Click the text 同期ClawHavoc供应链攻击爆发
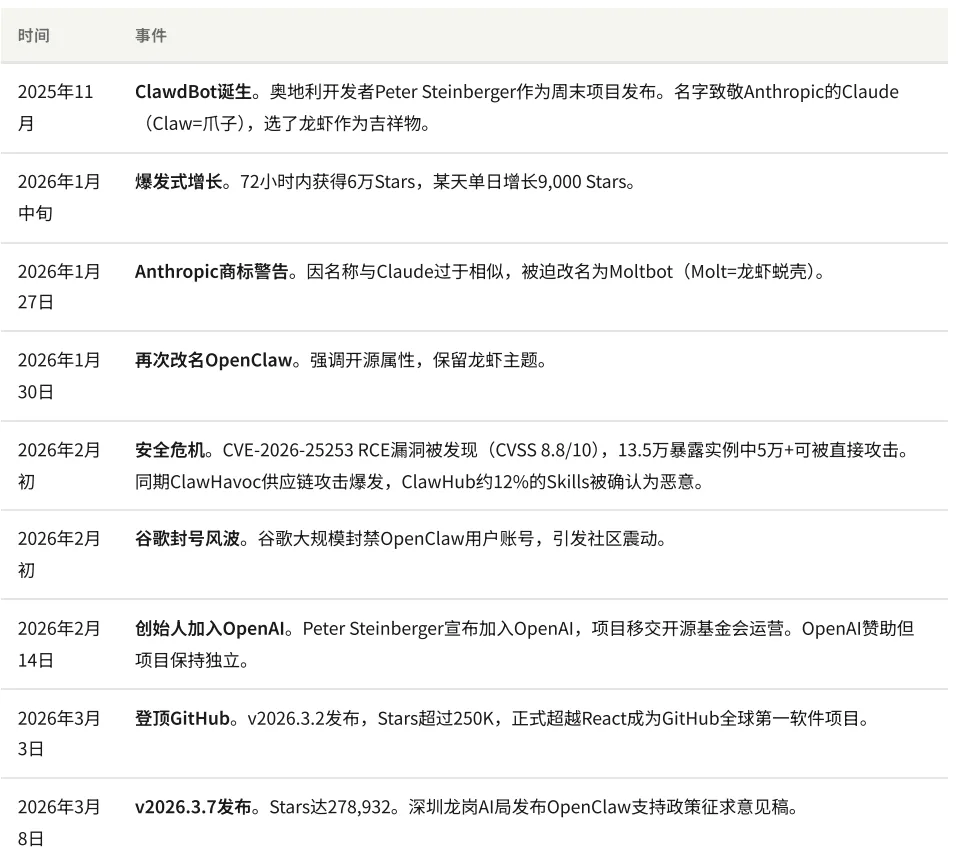 pyautogui.click(x=259, y=482)
